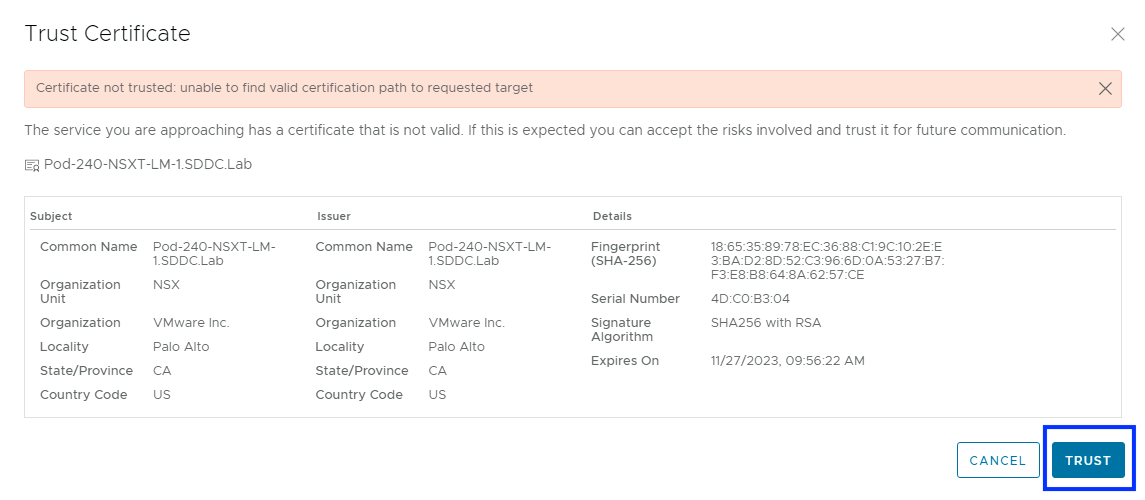
Task: Click the Pod-240-NSXT-LM-1.SDDC.Lab certificate name
Action: pos(147,164)
